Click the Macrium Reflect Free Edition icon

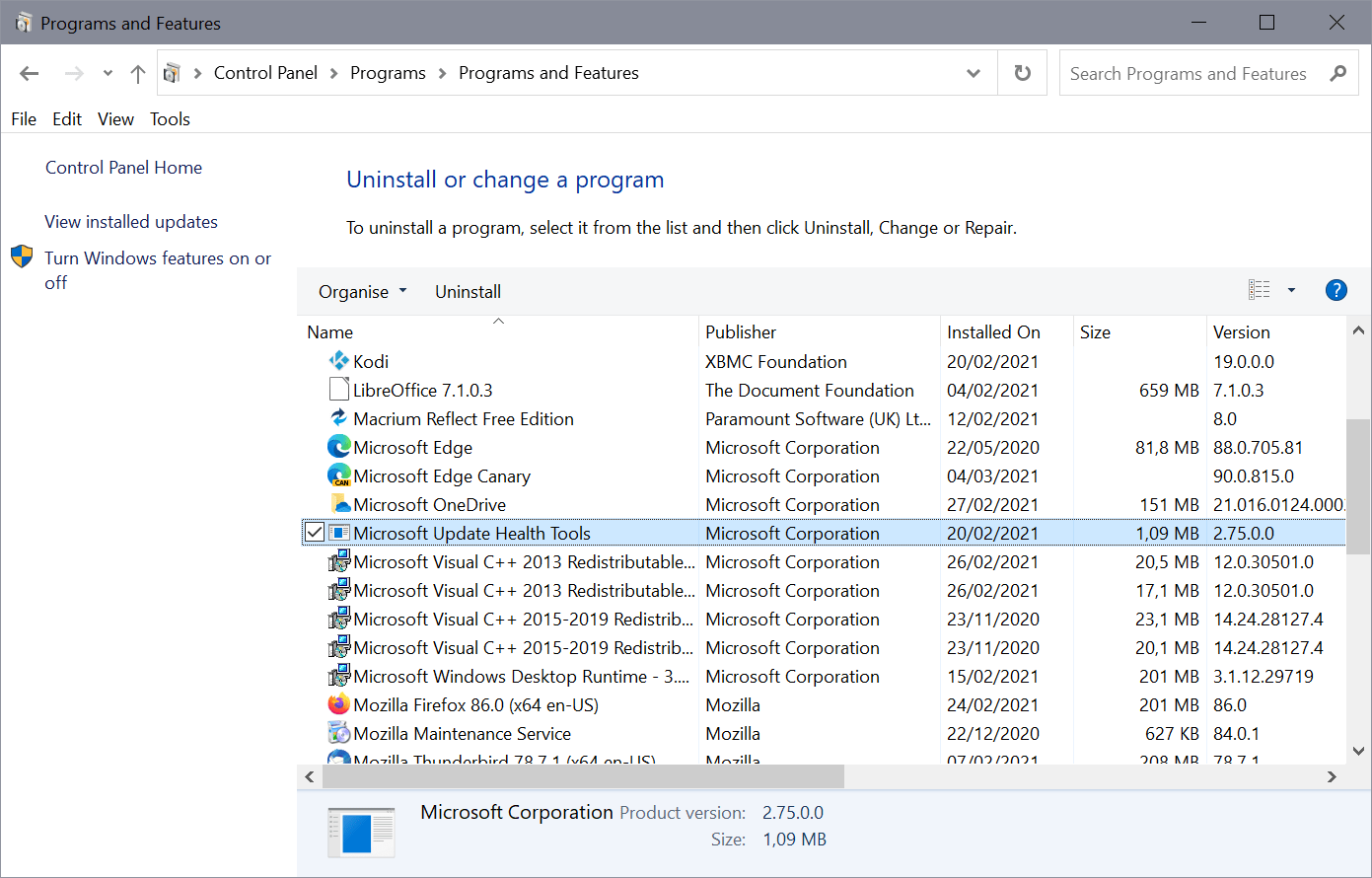click(338, 418)
